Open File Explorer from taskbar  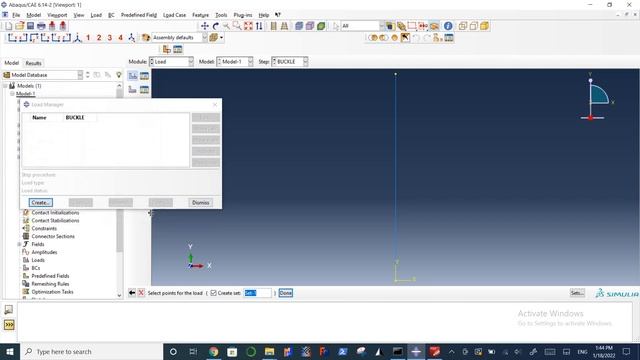coord(269,351)
